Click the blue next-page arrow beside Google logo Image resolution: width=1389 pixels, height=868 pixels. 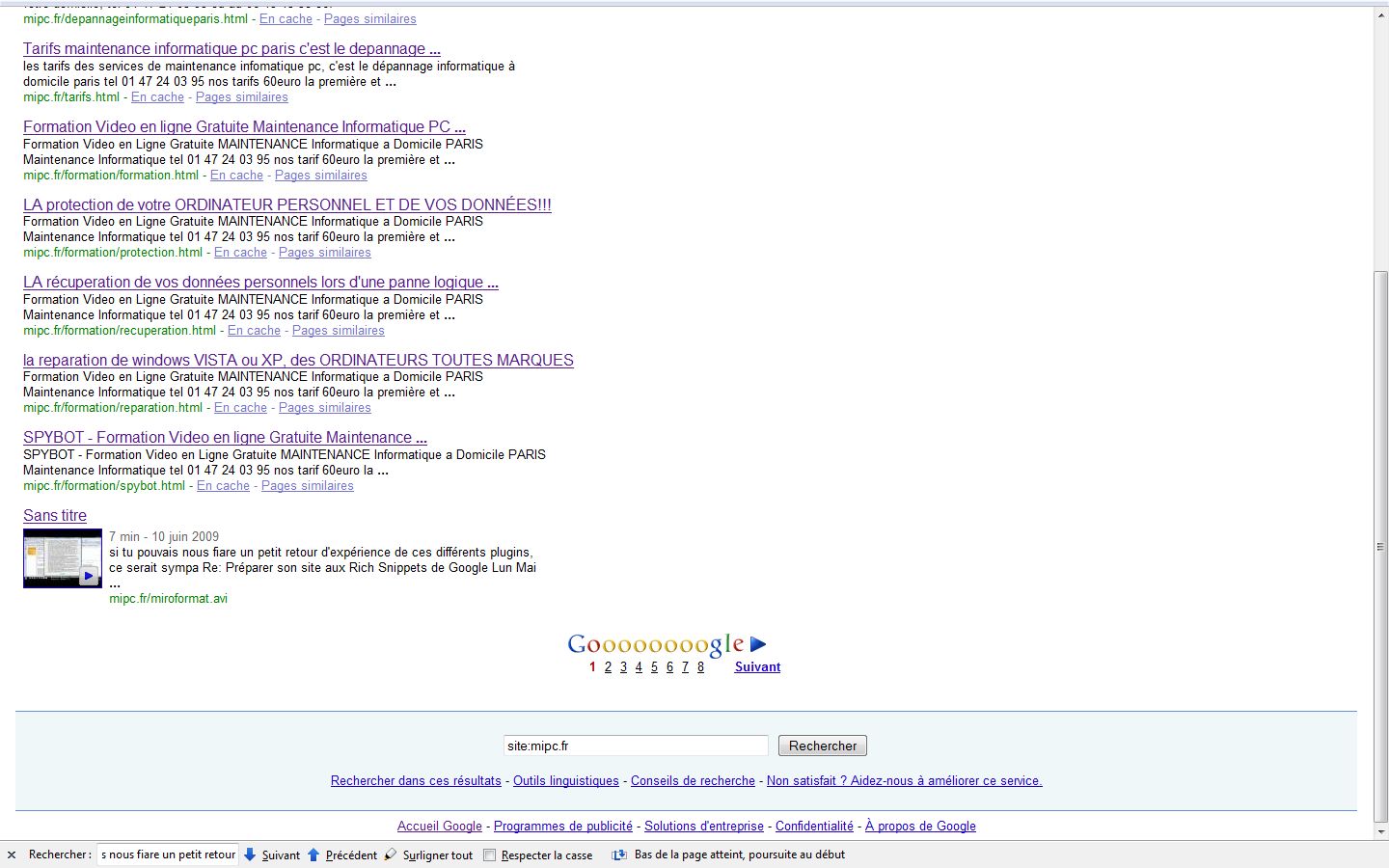(758, 644)
